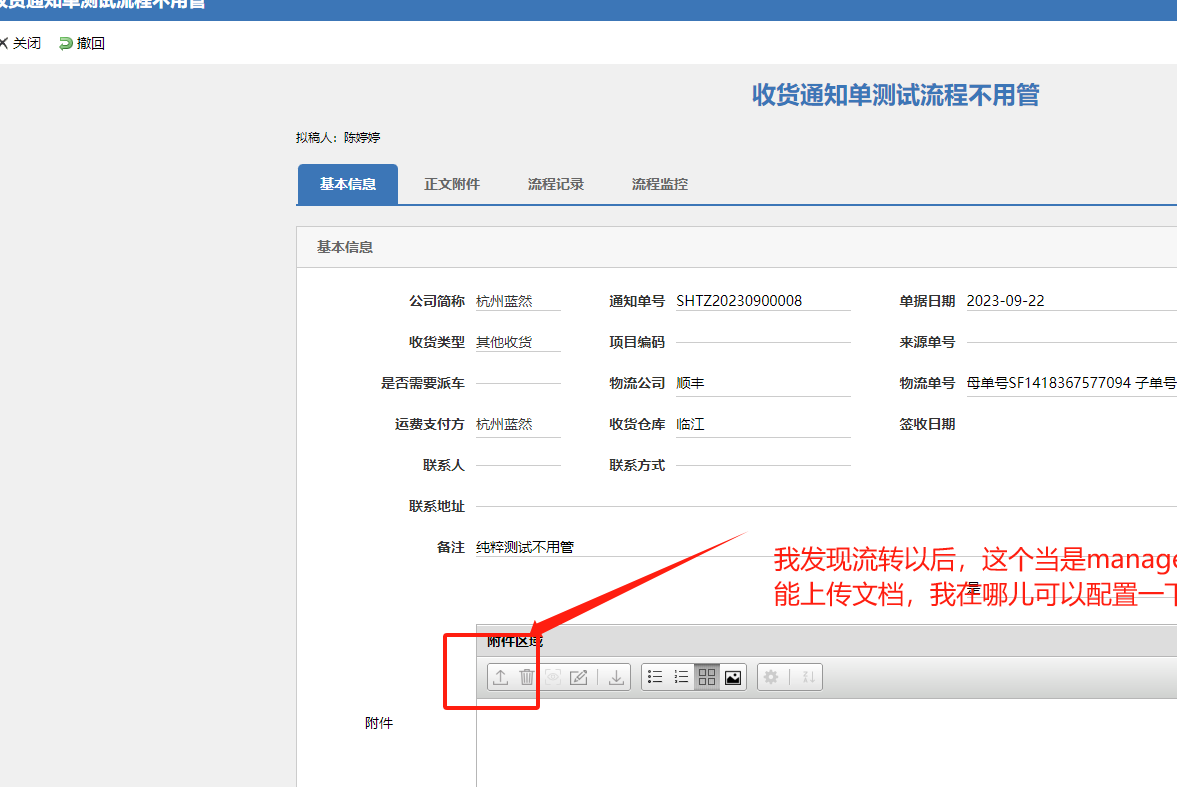Click the Z-A sort order icon
Screen dimensions: 1177x787
809,677
